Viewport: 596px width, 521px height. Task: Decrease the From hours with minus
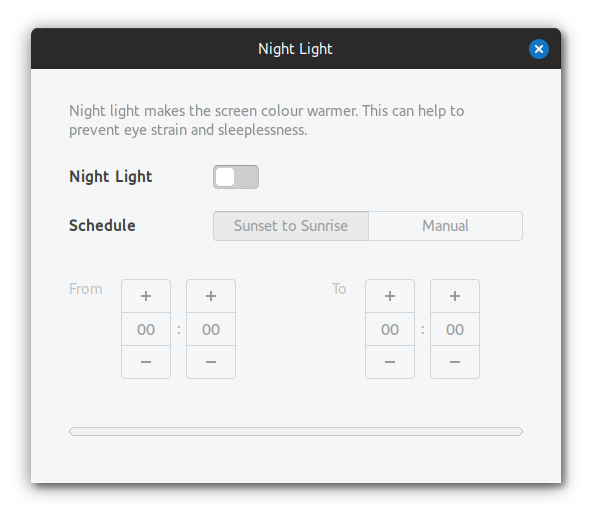[x=146, y=362]
